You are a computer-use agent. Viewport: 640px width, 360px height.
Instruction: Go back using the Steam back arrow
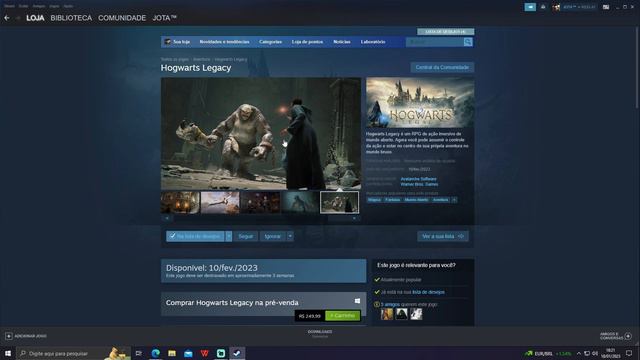(x=7, y=18)
